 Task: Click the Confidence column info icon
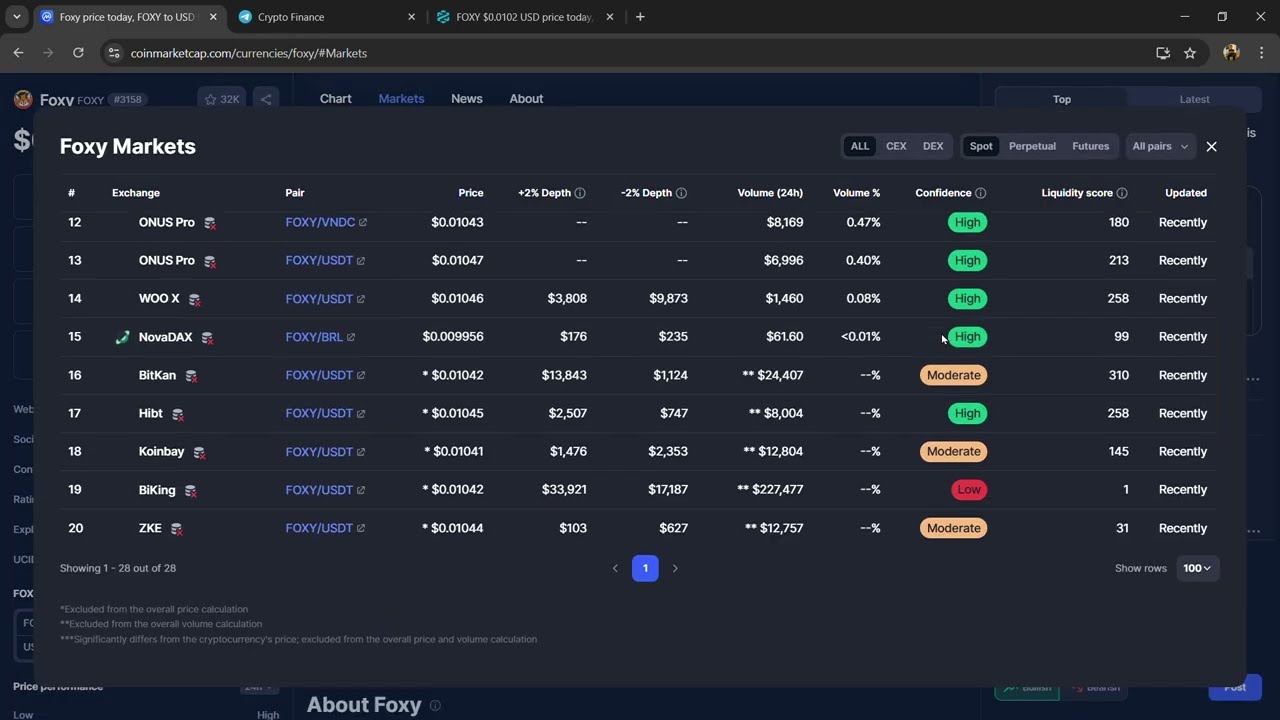pos(980,193)
